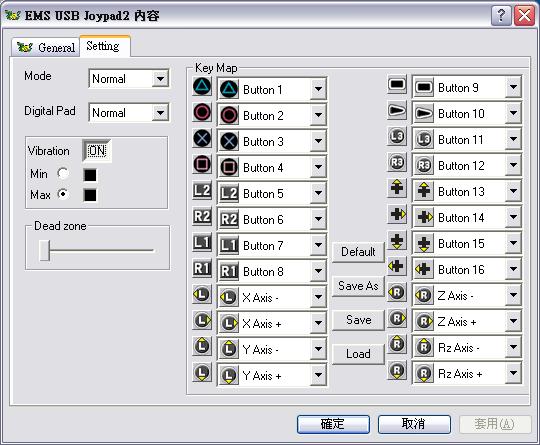The height and width of the screenshot is (445, 540).
Task: Click the cross button icon beside Button 3
Action: pos(202,138)
